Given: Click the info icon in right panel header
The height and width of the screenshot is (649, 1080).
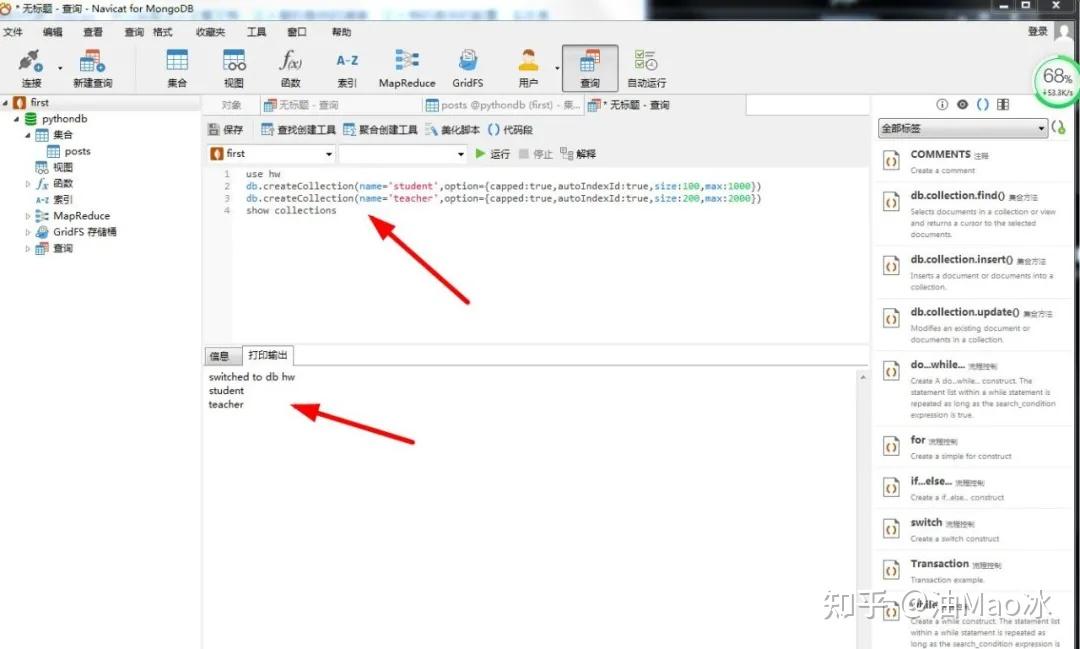Looking at the screenshot, I should coord(942,104).
